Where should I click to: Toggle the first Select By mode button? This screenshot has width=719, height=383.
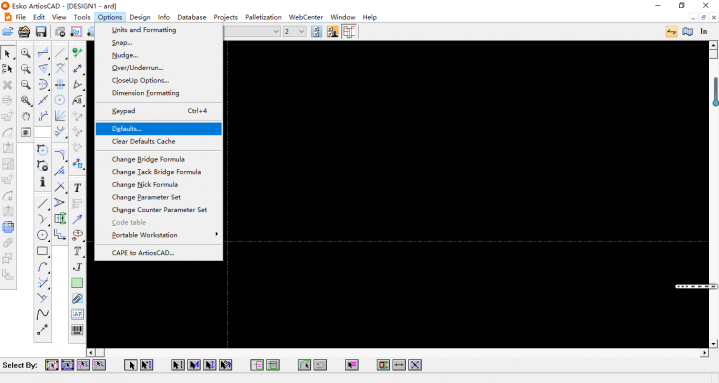point(52,365)
